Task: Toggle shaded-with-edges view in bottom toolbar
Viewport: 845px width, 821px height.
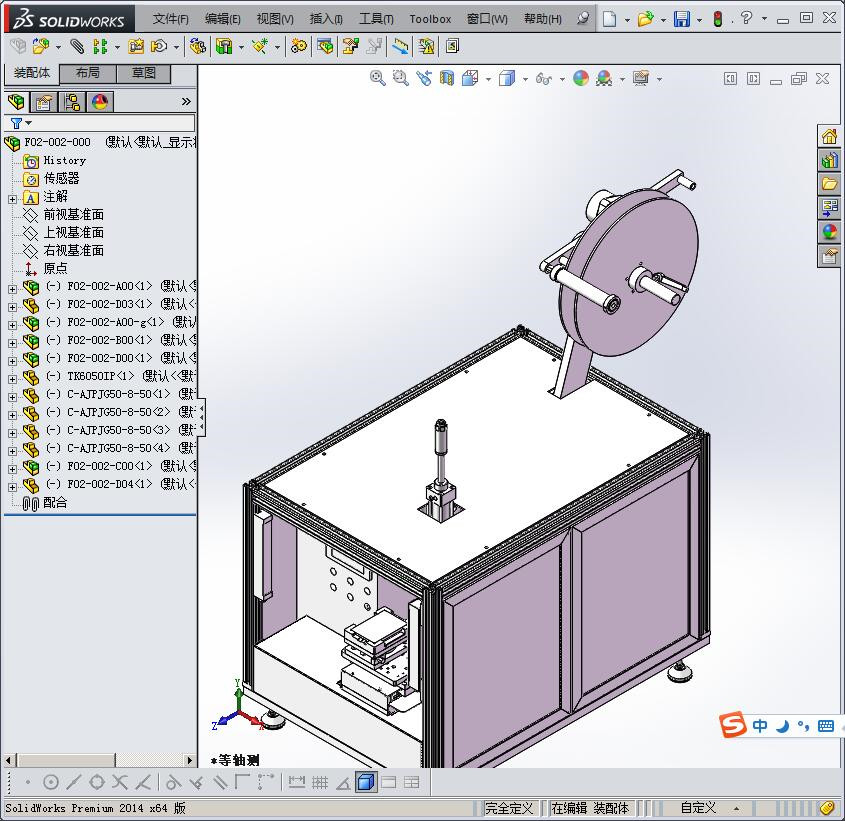Action: [366, 782]
